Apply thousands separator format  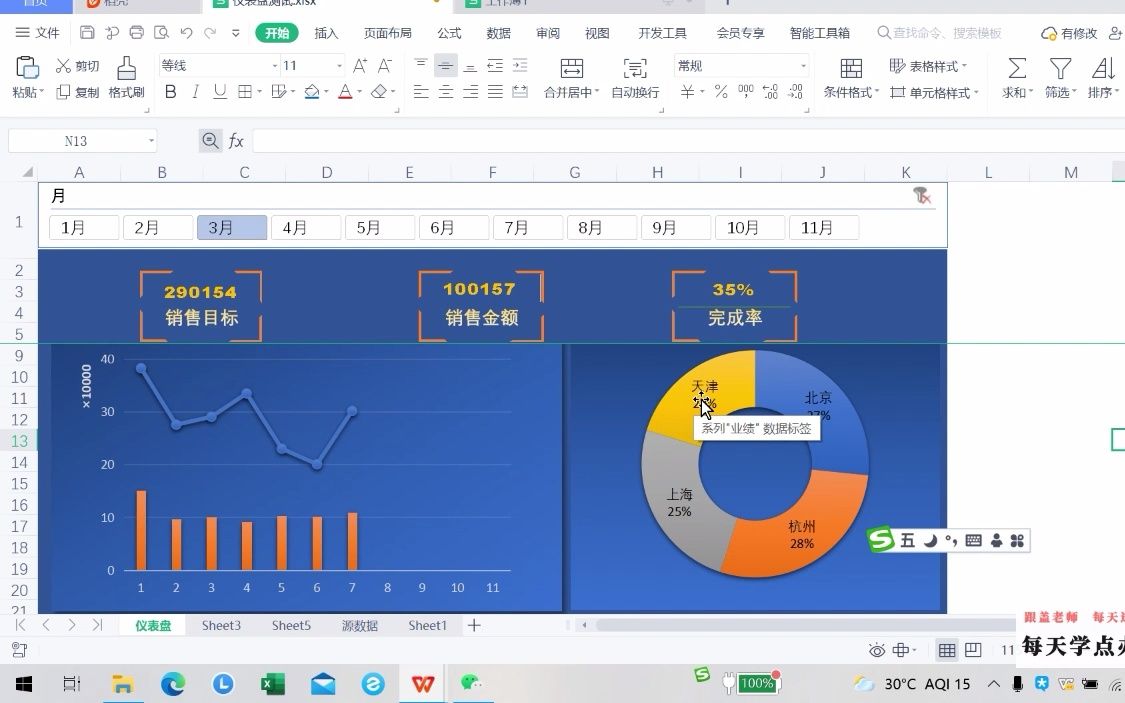(745, 92)
